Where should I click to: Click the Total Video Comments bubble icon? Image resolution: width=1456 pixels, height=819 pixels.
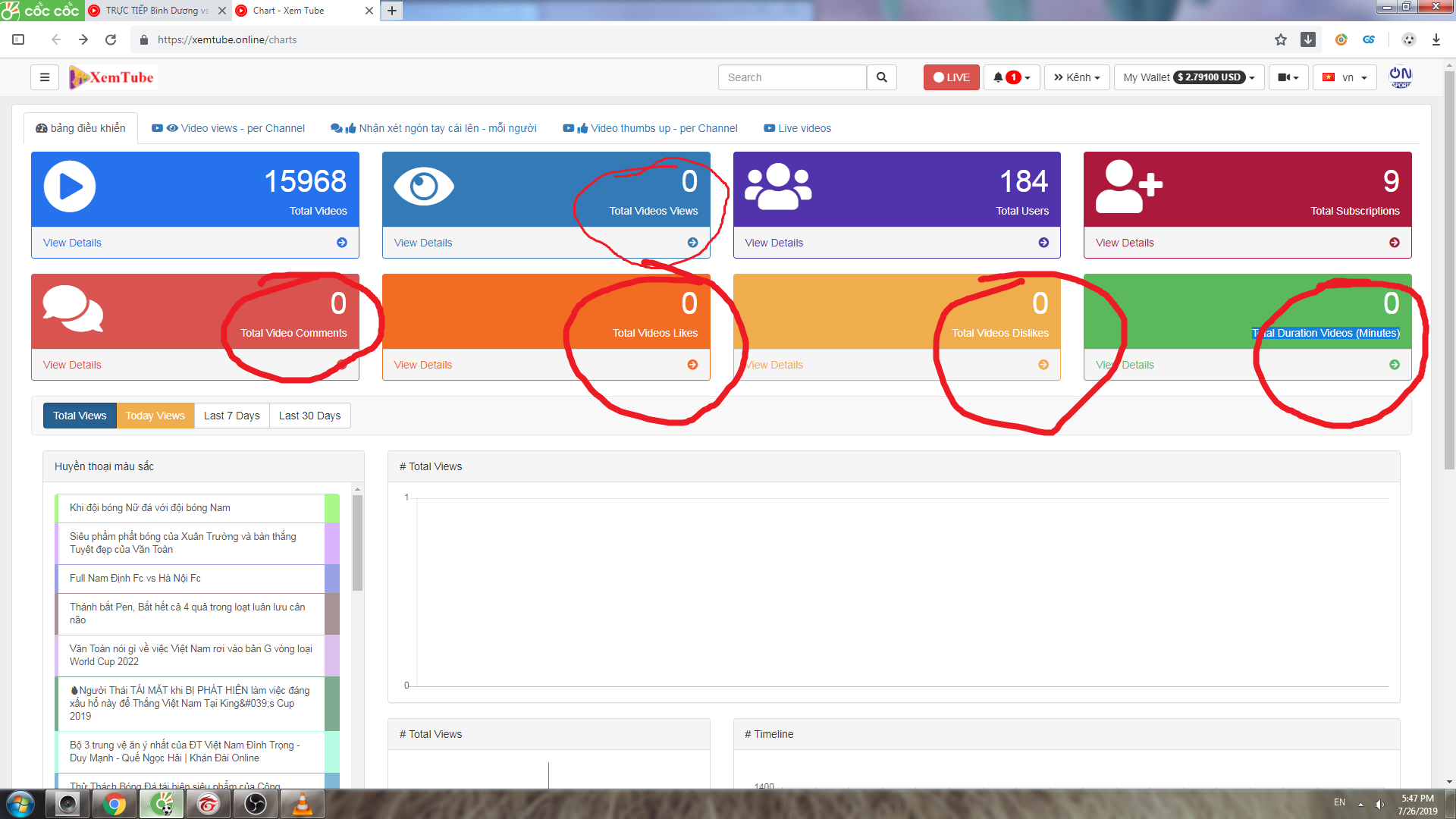point(73,309)
